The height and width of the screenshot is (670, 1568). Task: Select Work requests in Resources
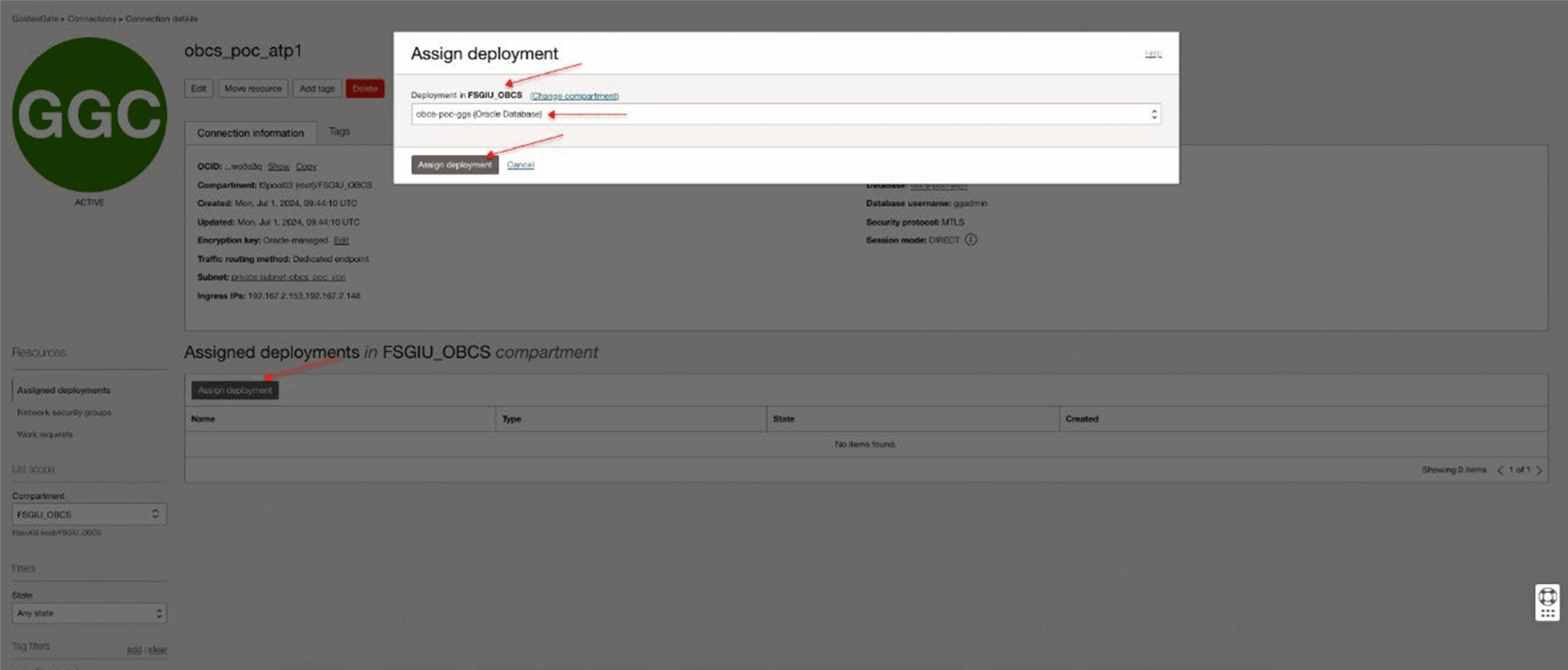(x=45, y=434)
